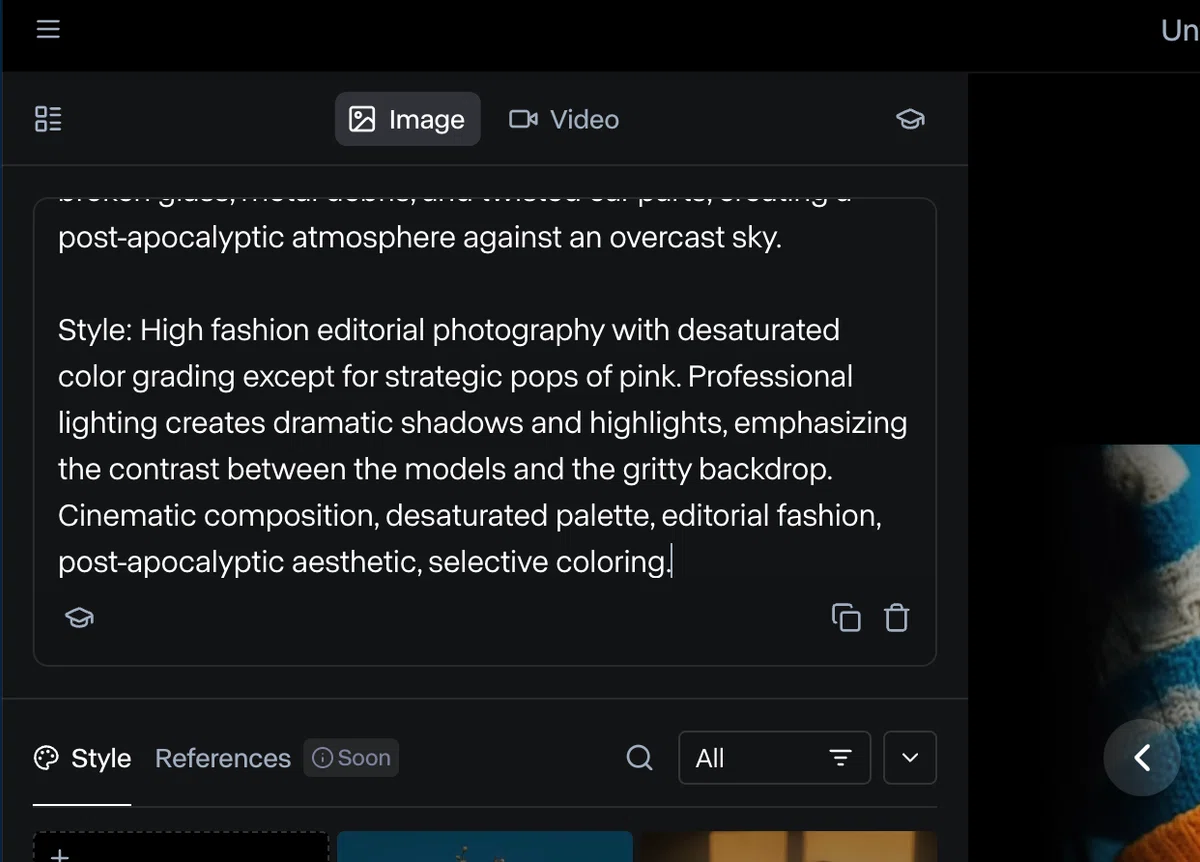Click the graduation cap icon in top bar
This screenshot has height=862, width=1200.
click(910, 120)
